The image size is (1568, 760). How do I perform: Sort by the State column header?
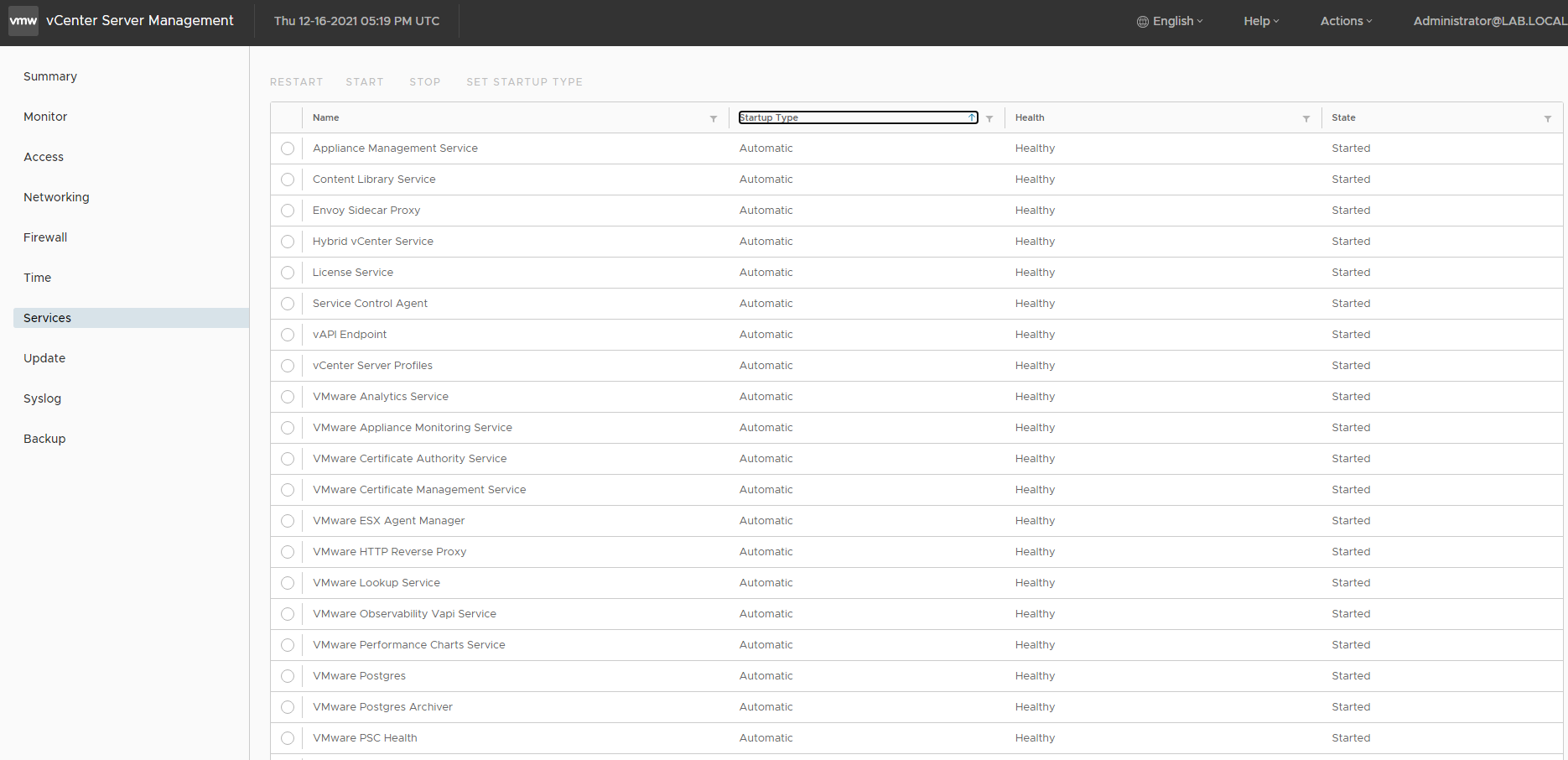tap(1343, 117)
